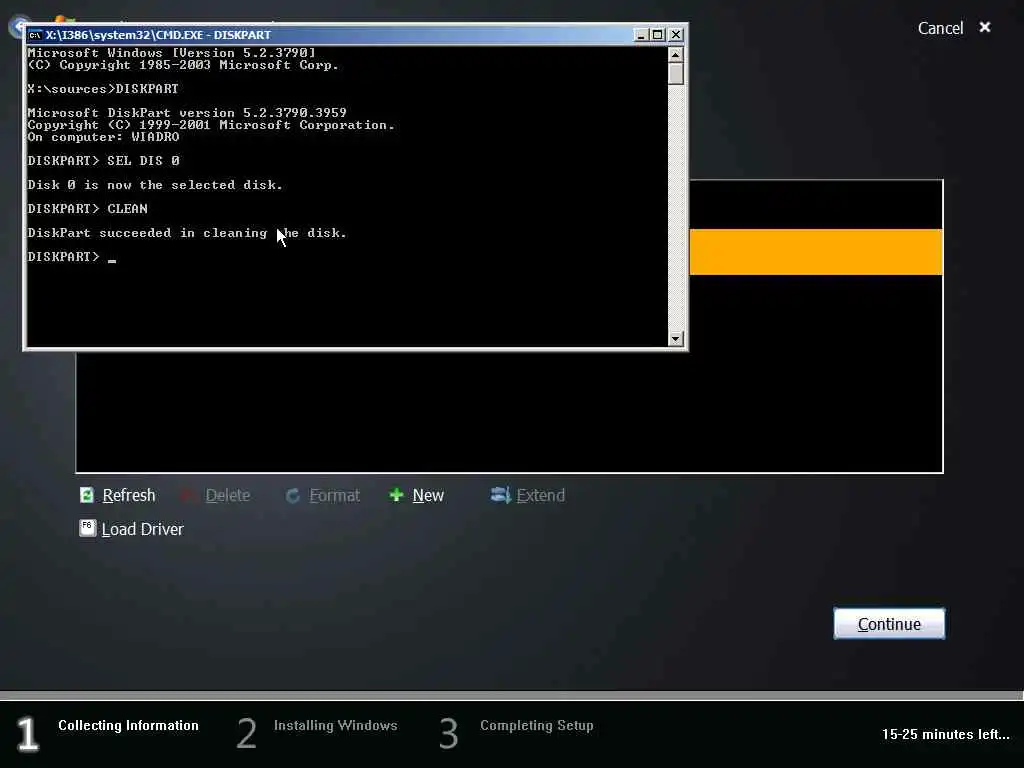
Task: Click the 'DISKPART> SEL DIS 0' line
Action: (x=103, y=161)
